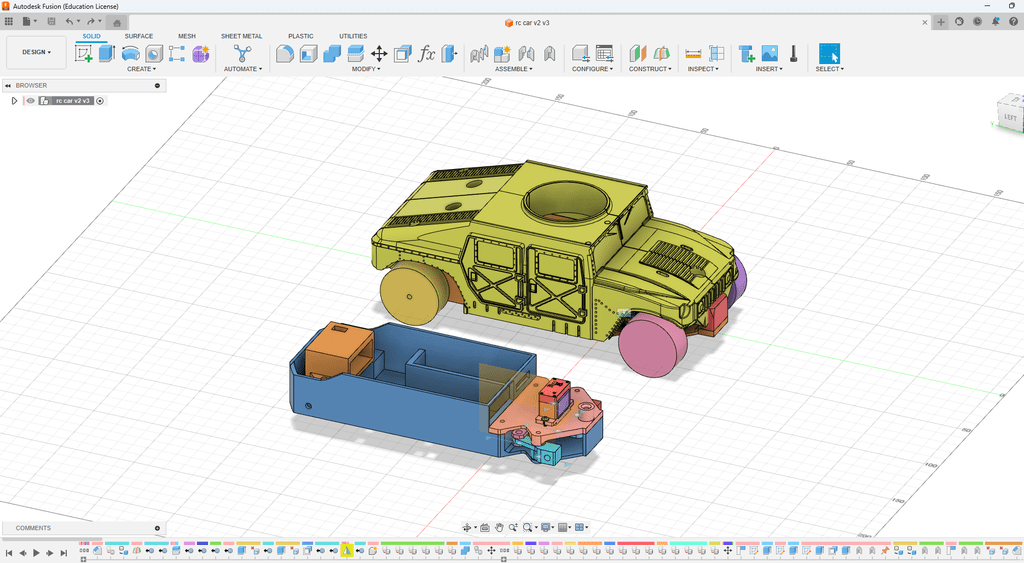The height and width of the screenshot is (563, 1024).
Task: Click the New Component icon
Action: click(x=502, y=54)
